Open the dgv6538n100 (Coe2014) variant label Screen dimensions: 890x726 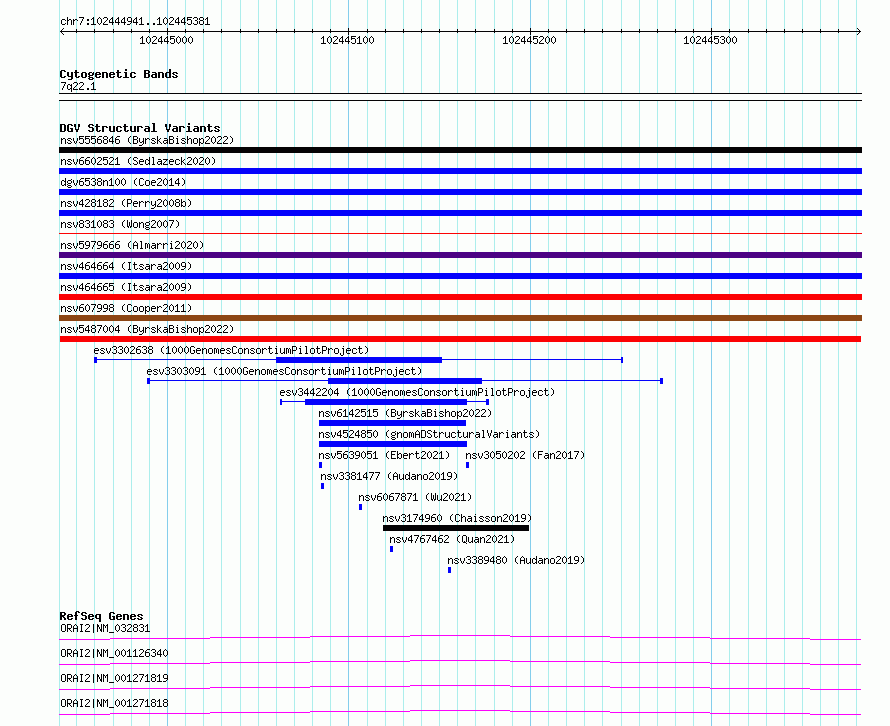point(123,182)
